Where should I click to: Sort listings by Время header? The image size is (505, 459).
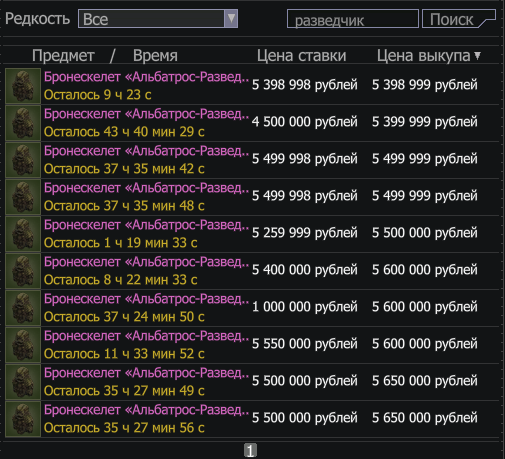[x=155, y=55]
